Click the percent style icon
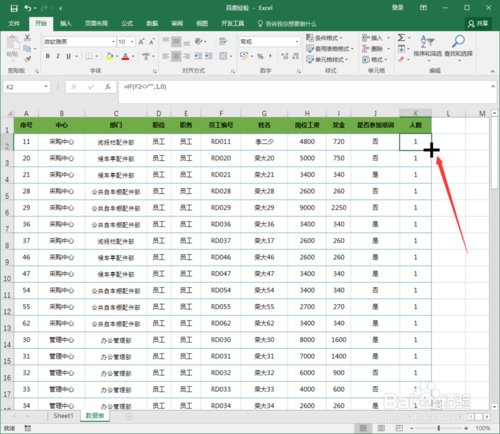The height and width of the screenshot is (434, 500). 260,56
